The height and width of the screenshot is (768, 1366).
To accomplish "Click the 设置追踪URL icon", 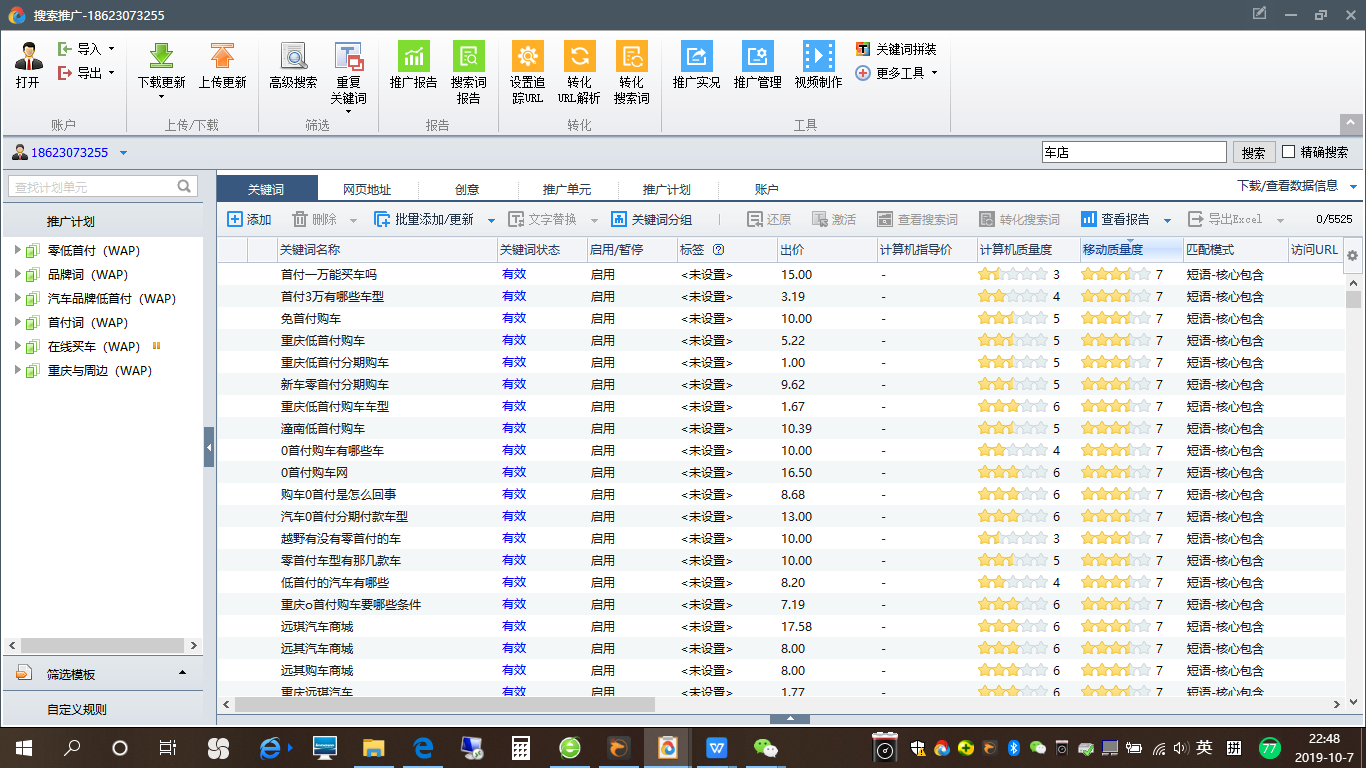I will 527,57.
